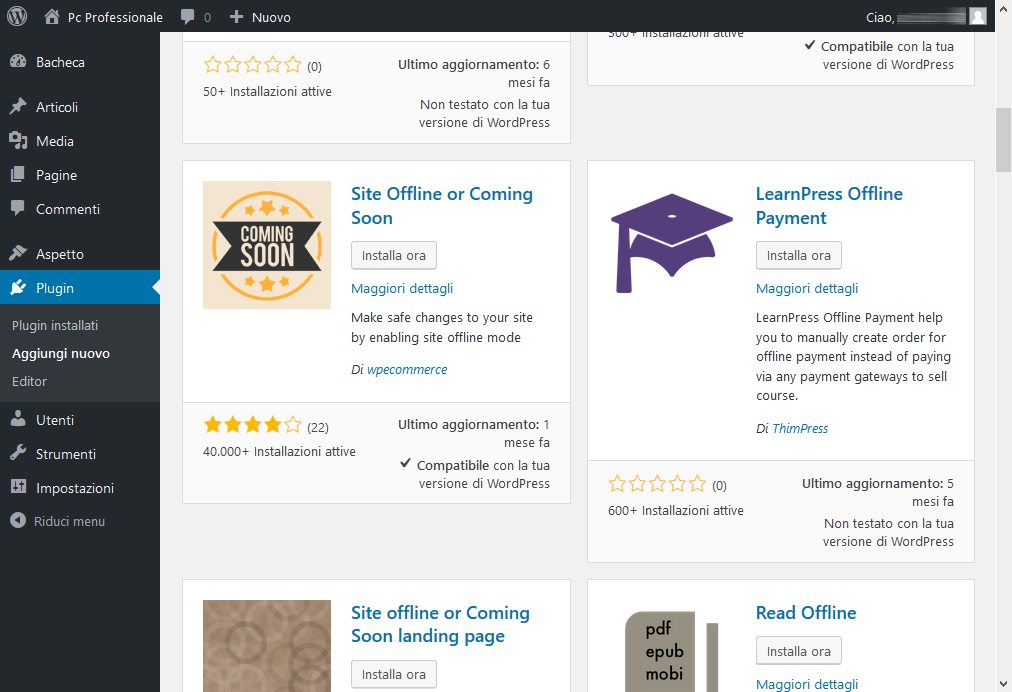The height and width of the screenshot is (692, 1012).
Task: Open the Strumenti menu
Action: tap(65, 454)
